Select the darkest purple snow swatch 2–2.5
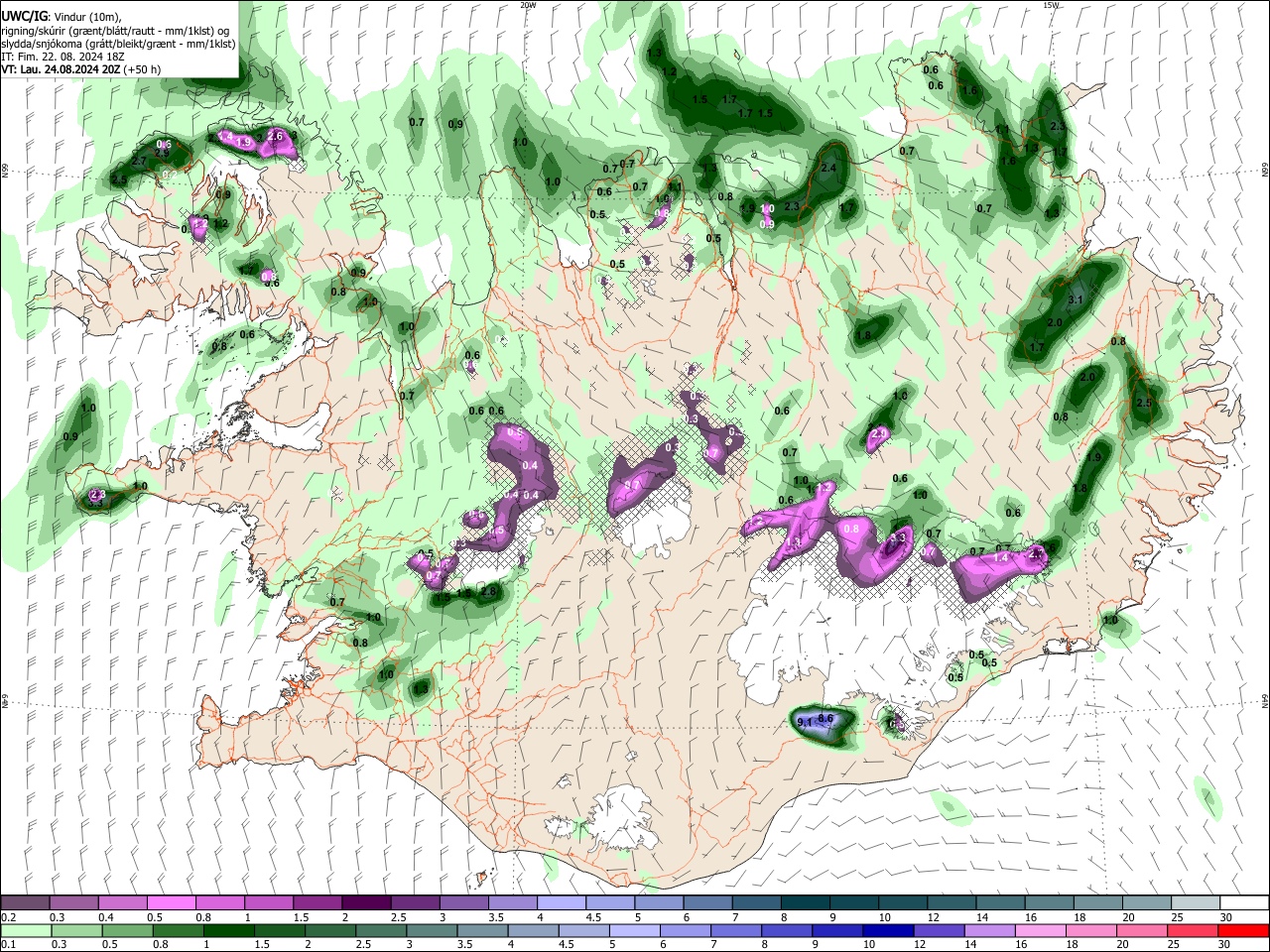 pos(365,902)
